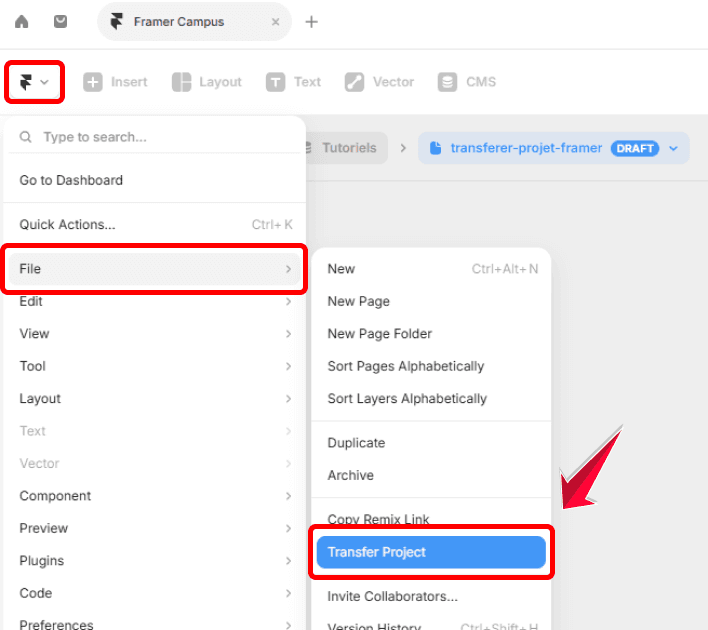Expand the Plugins submenu
The height and width of the screenshot is (630, 708).
[154, 561]
